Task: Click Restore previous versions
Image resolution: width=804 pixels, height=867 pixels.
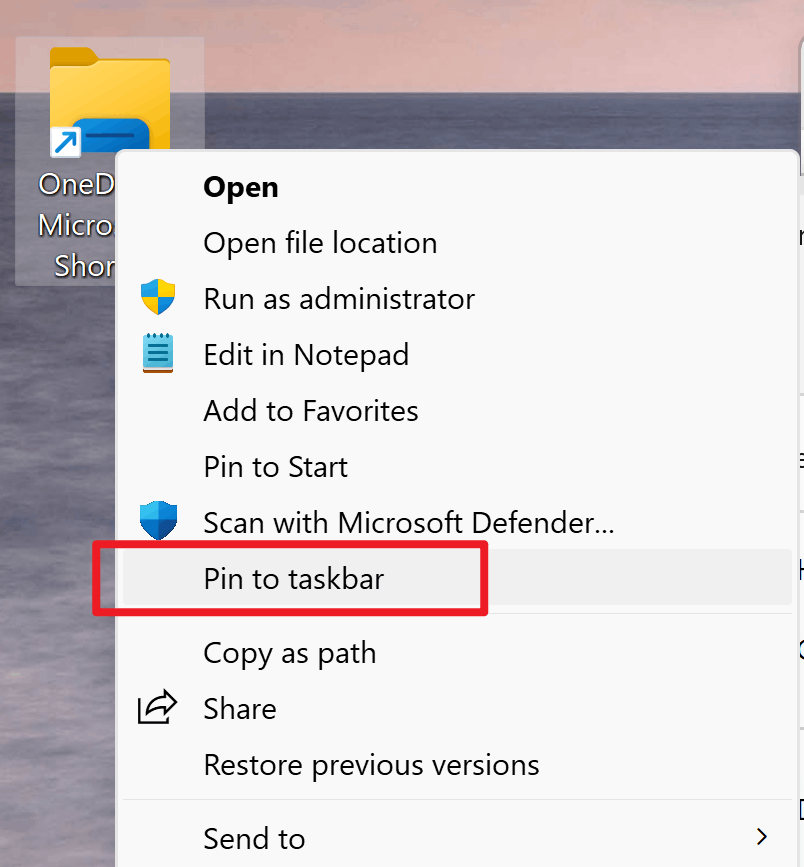Action: (x=457, y=764)
